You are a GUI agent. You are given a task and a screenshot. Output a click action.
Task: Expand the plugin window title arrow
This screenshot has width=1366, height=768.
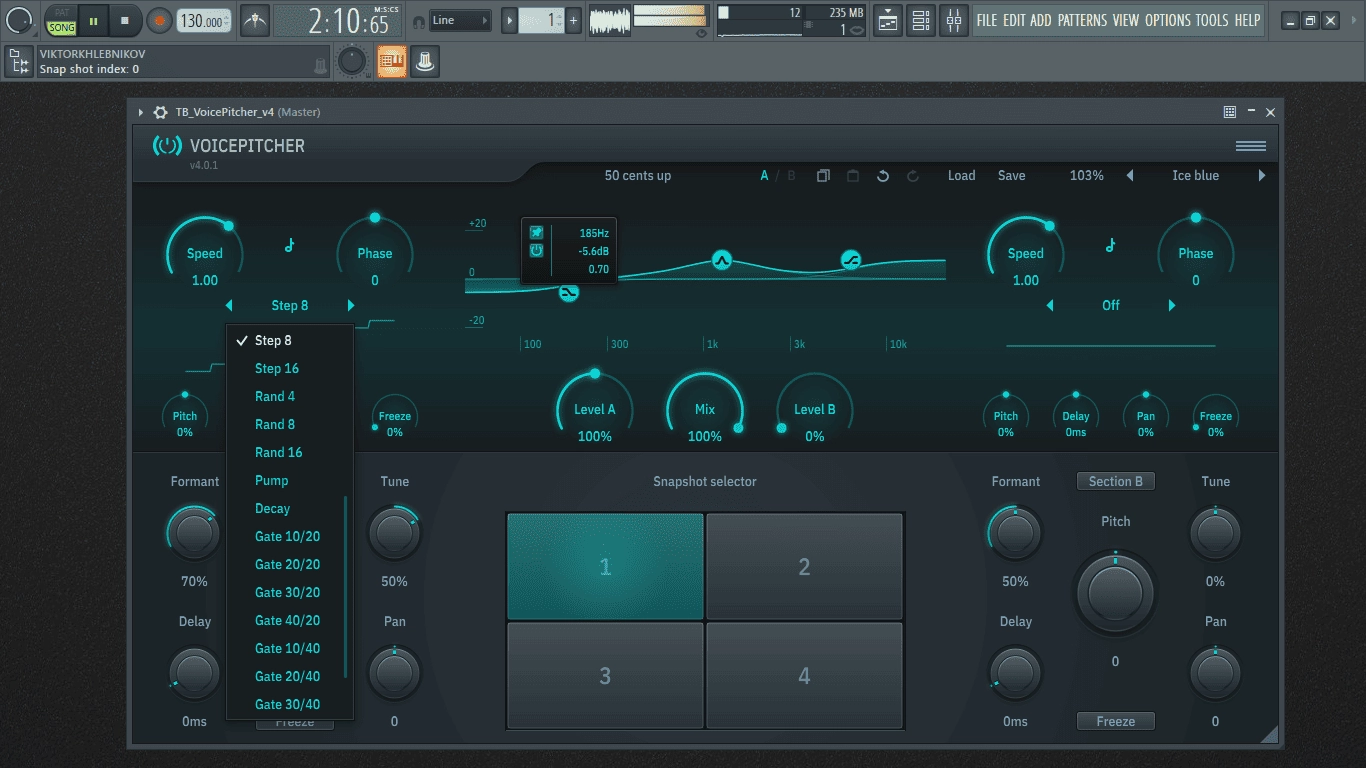click(x=141, y=112)
